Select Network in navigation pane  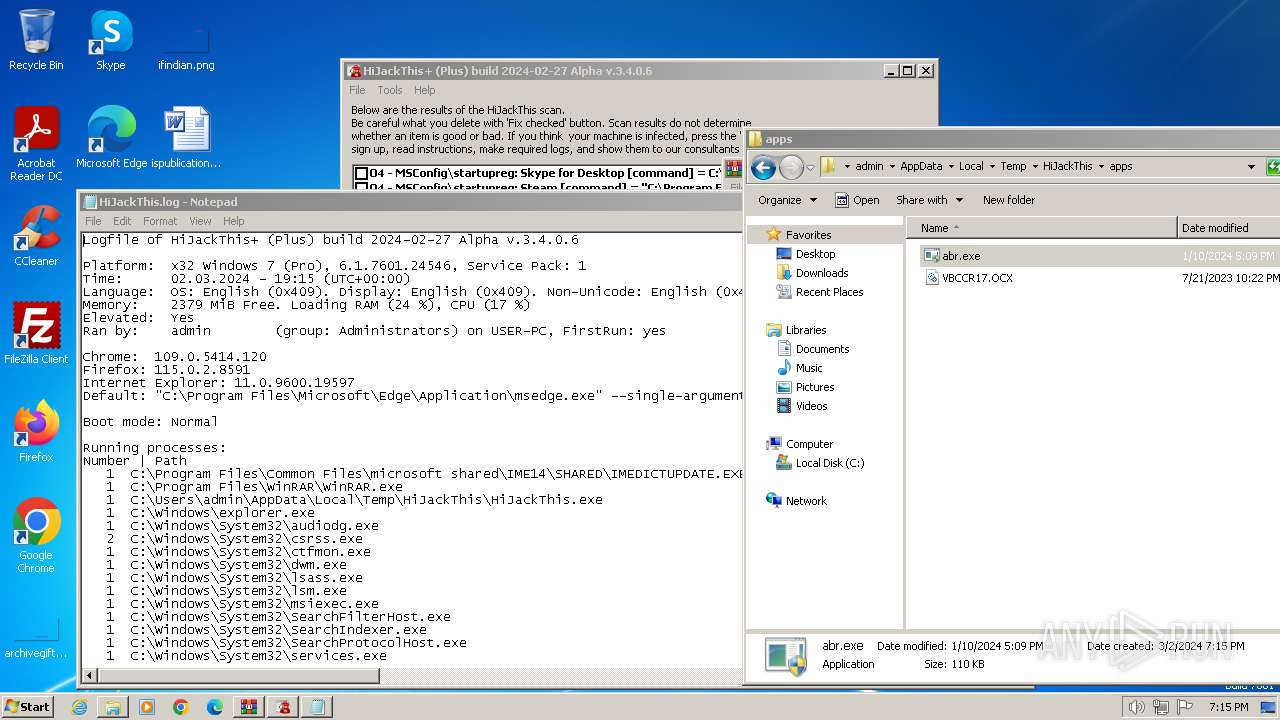coord(806,501)
